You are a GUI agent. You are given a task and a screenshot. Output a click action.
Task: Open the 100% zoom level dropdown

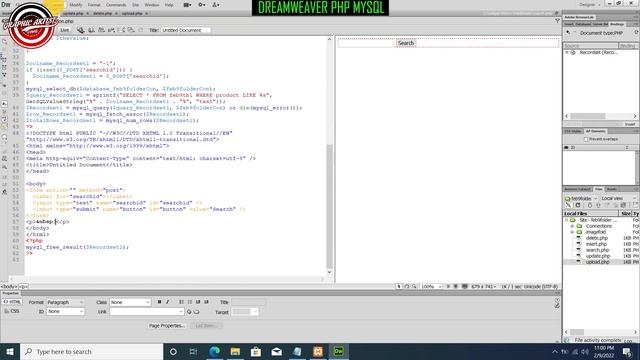[x=431, y=287]
